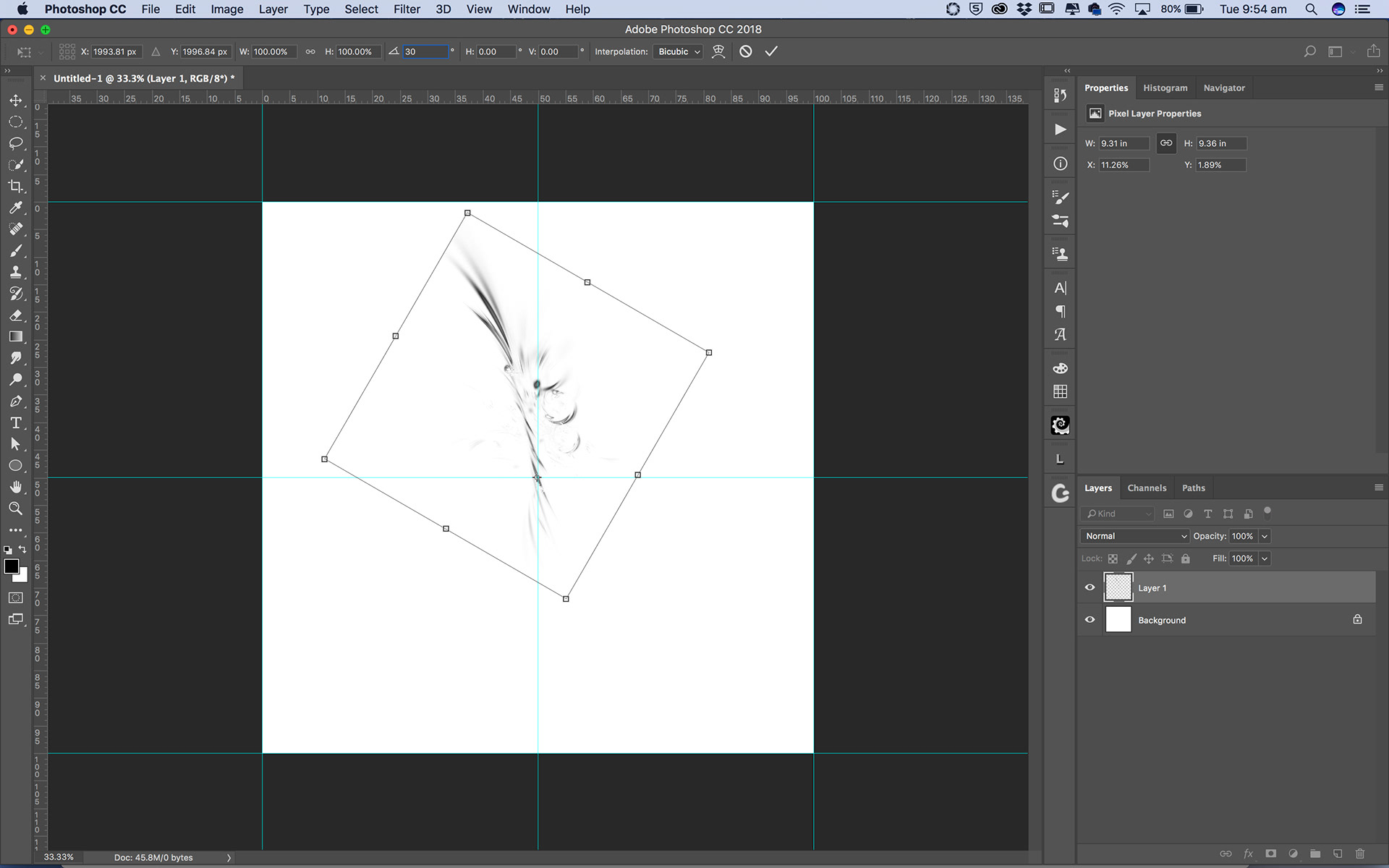
Task: Click the delete layer trash icon
Action: [1360, 854]
